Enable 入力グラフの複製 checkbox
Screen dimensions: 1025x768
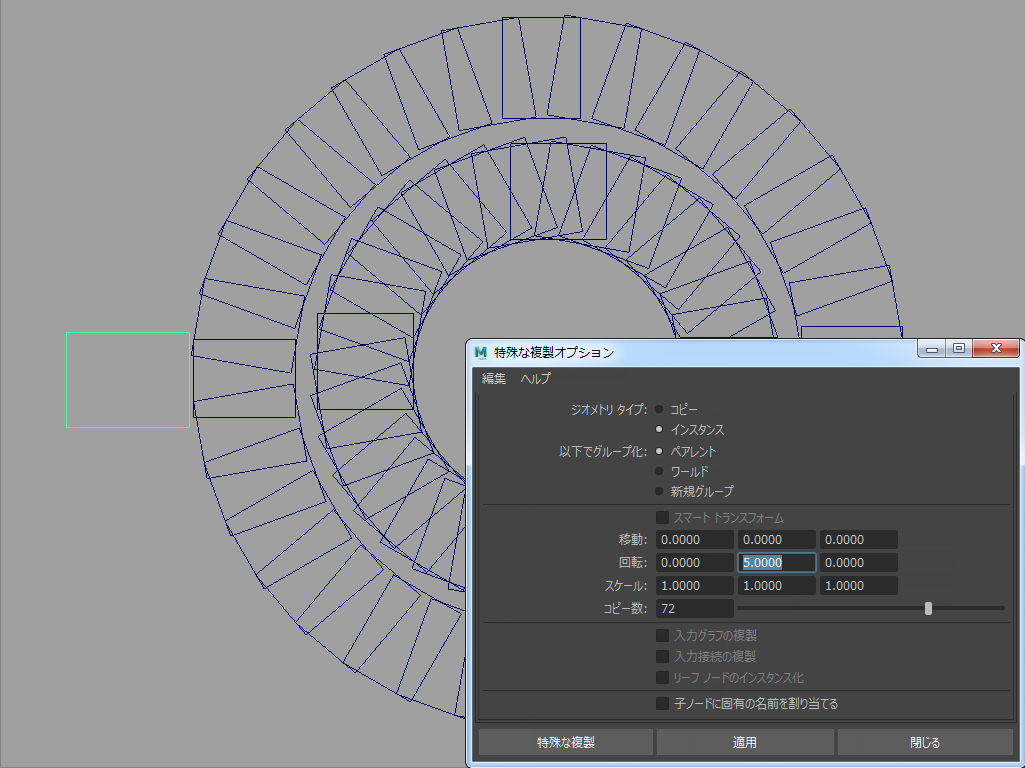coord(662,635)
